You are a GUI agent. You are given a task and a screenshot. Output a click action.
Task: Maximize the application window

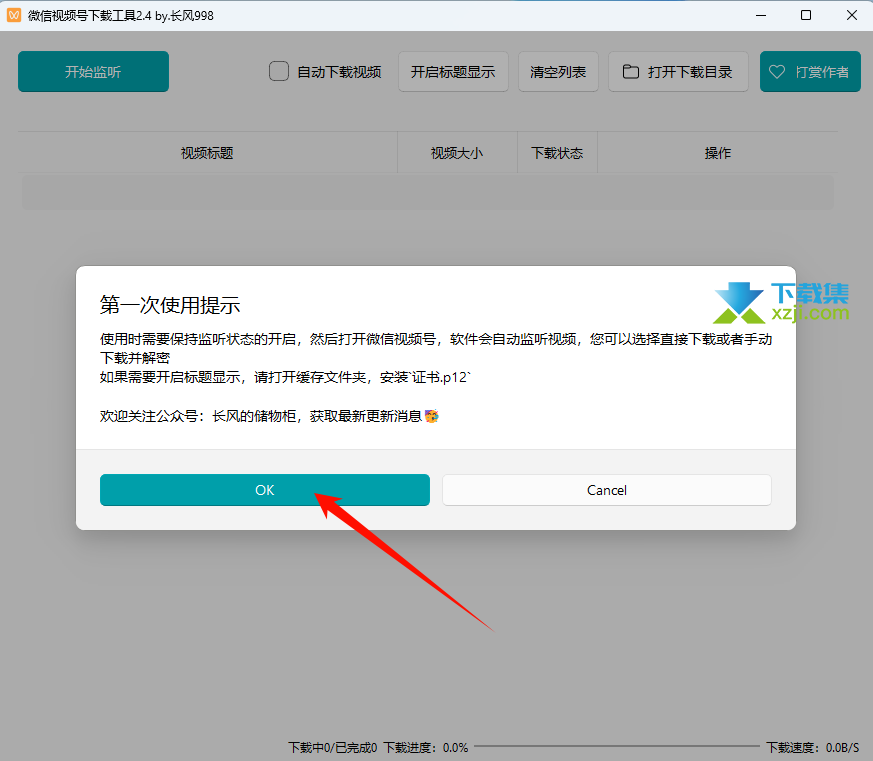pyautogui.click(x=806, y=15)
